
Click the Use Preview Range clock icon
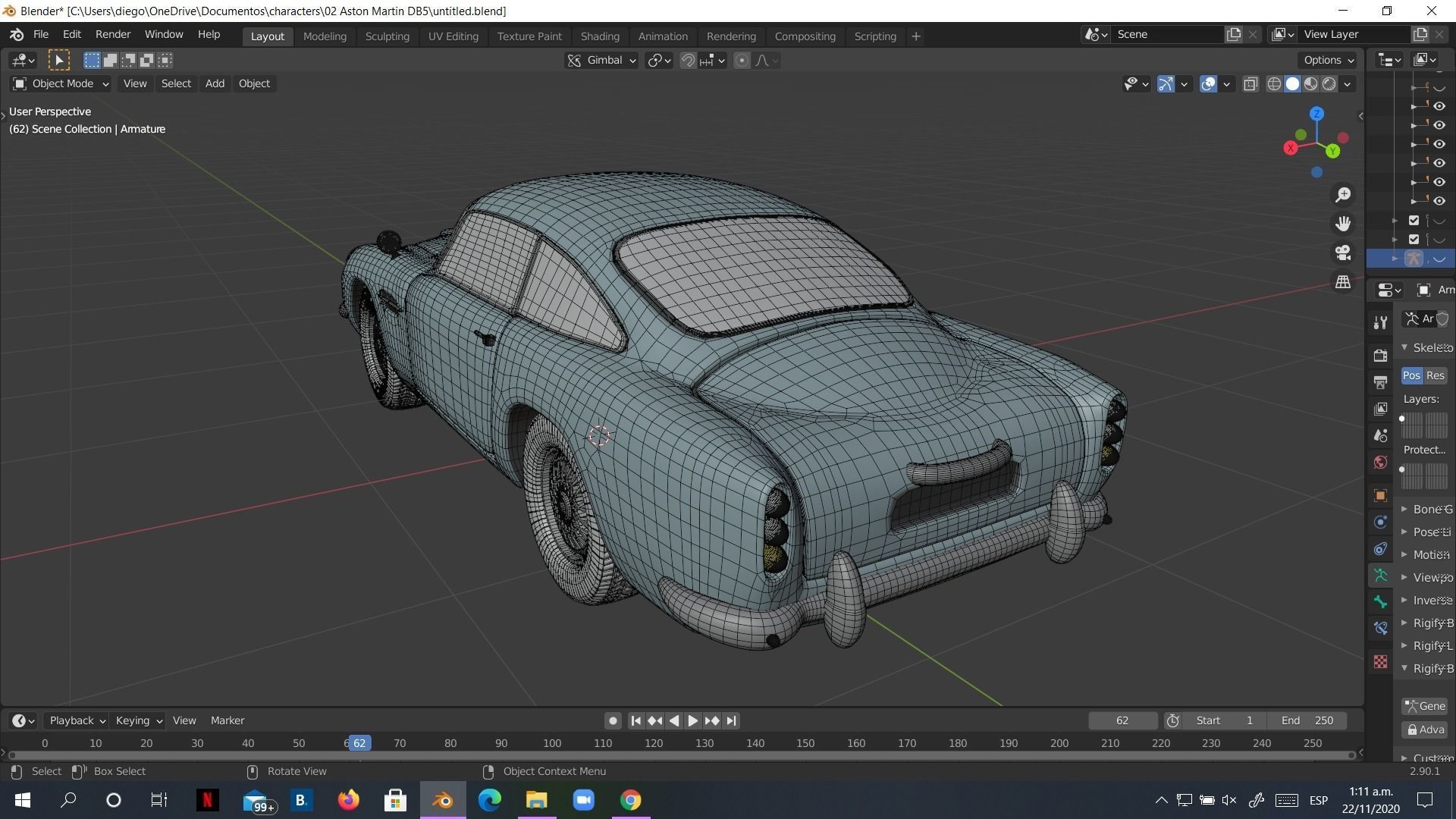tap(1172, 720)
